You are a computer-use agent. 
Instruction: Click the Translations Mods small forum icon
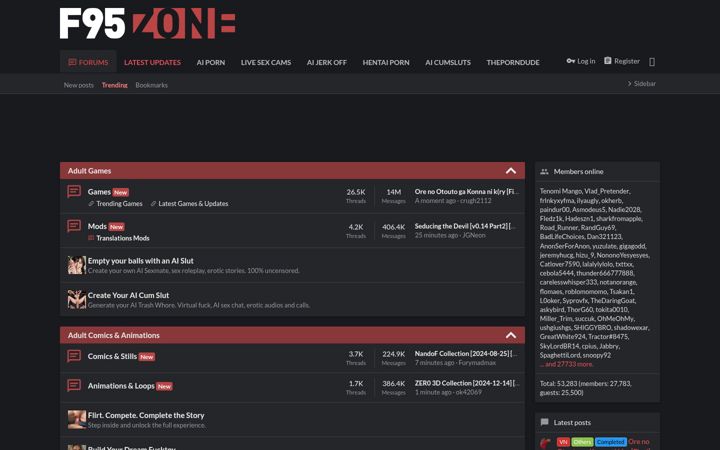coord(91,238)
